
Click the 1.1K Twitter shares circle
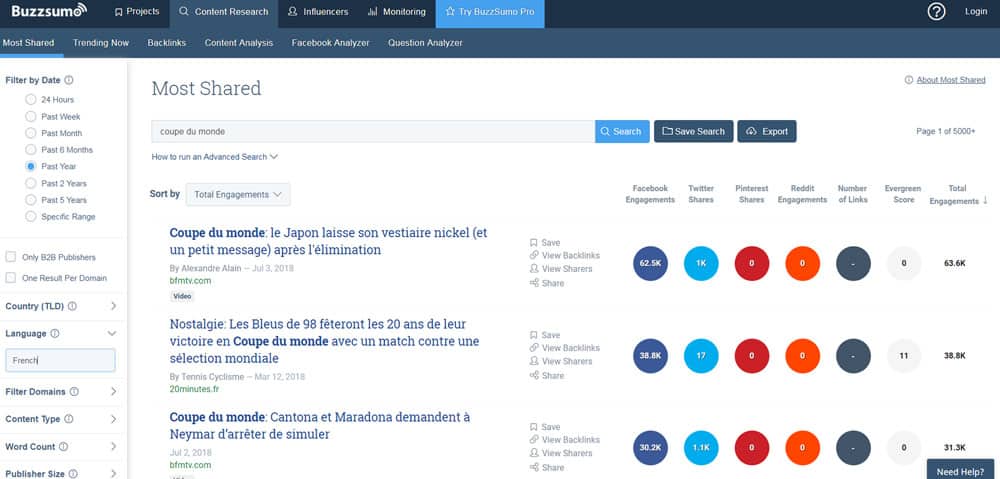coord(701,448)
